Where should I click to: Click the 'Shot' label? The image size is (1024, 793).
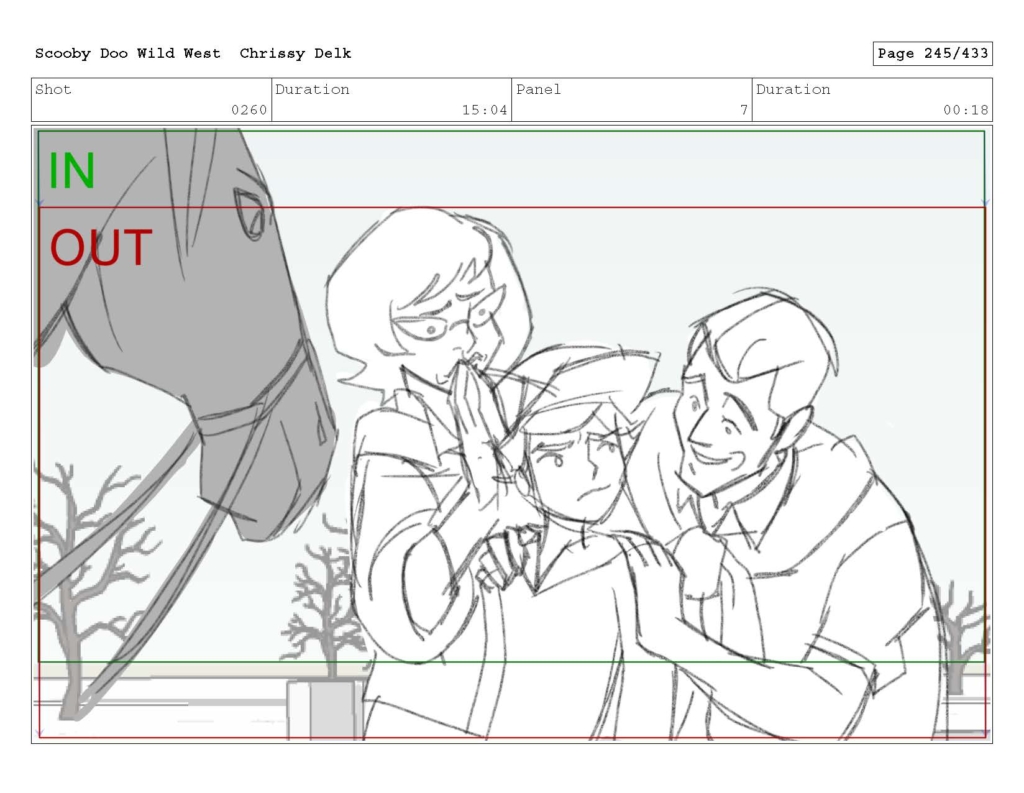[53, 89]
